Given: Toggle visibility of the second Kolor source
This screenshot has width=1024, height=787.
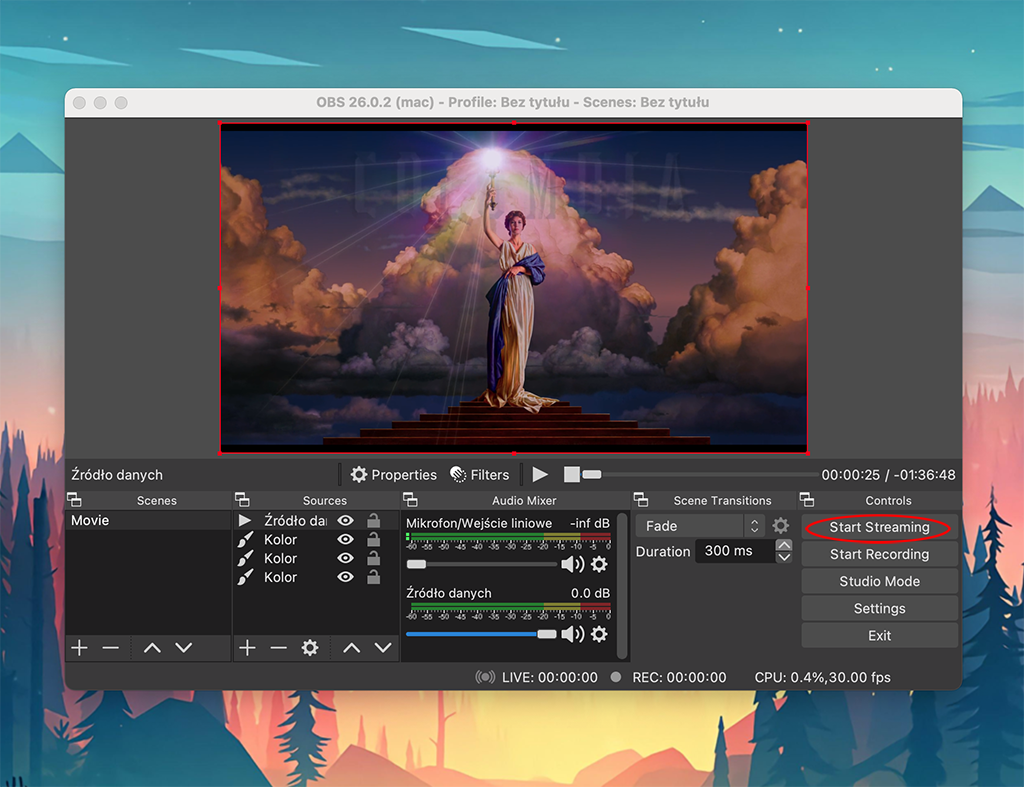Looking at the screenshot, I should coord(345,558).
